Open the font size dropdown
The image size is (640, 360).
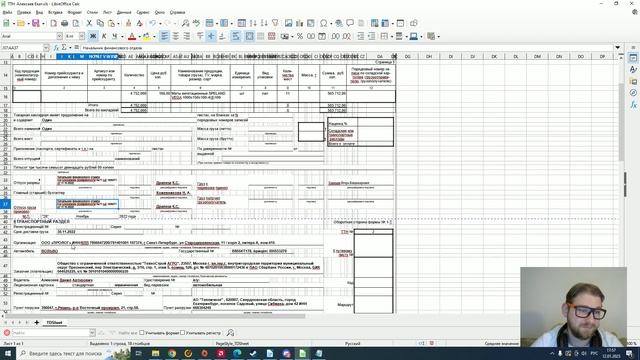(x=82, y=36)
